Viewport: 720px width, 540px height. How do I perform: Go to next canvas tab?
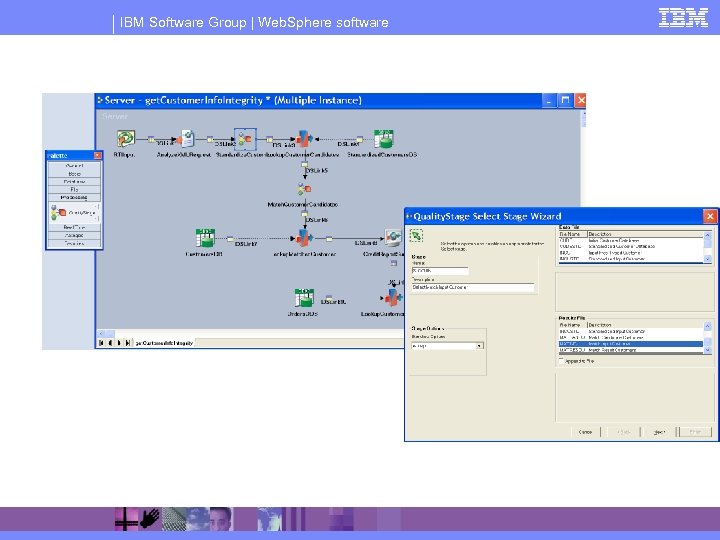coord(119,343)
